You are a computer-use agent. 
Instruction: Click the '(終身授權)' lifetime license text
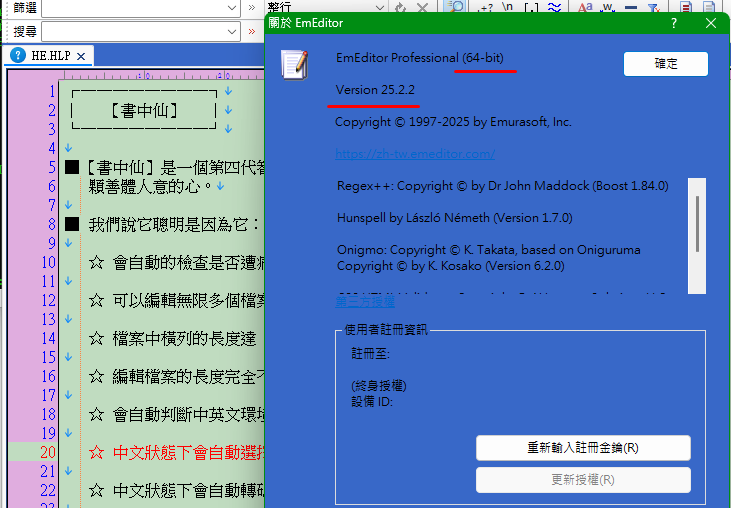coord(379,385)
